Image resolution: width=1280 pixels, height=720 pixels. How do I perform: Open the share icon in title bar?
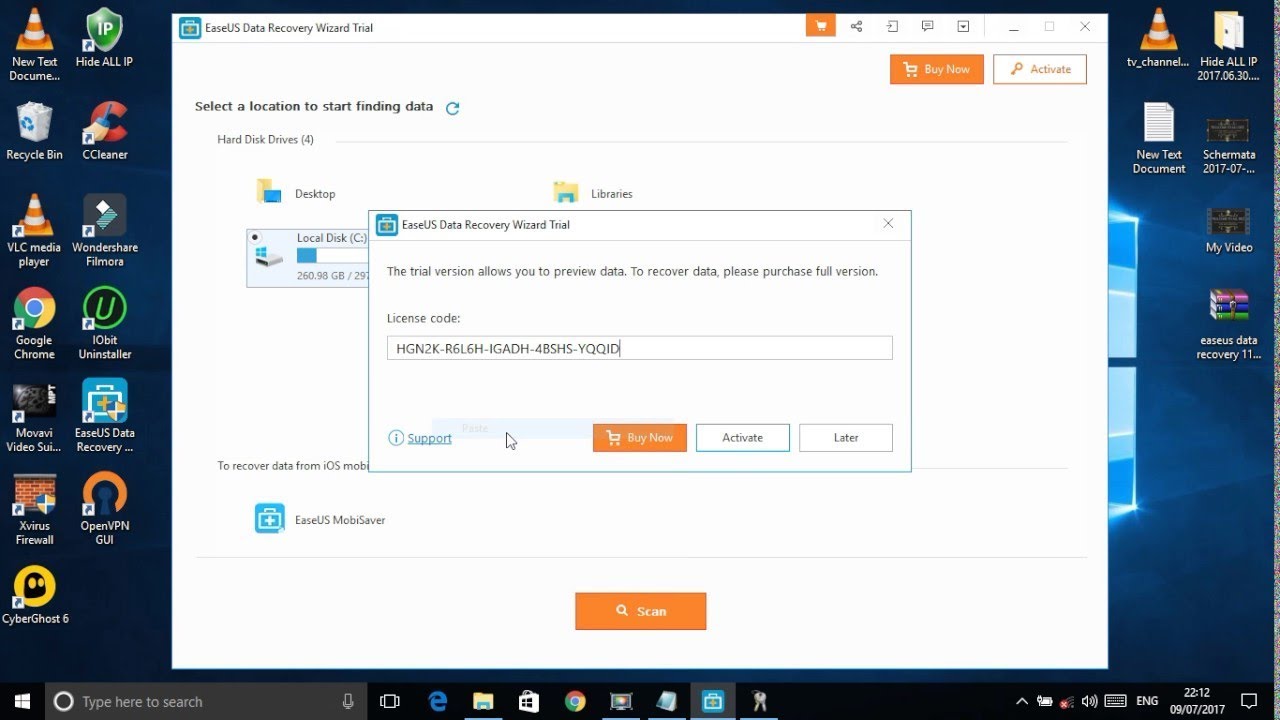pos(856,27)
